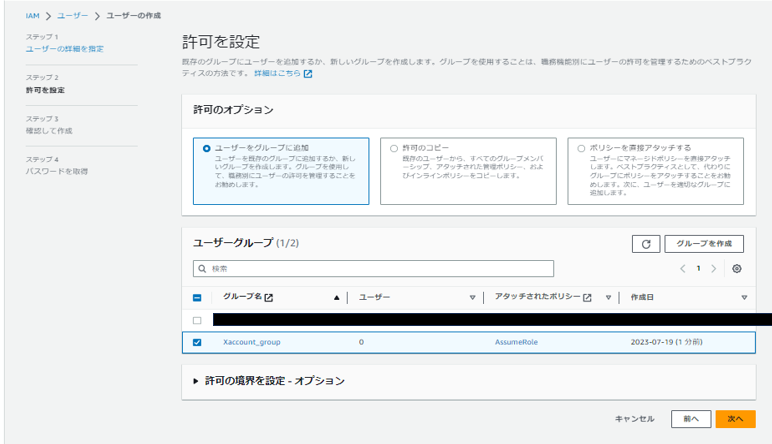Go to previous page chevron in pagination
The height and width of the screenshot is (444, 772).
point(683,268)
